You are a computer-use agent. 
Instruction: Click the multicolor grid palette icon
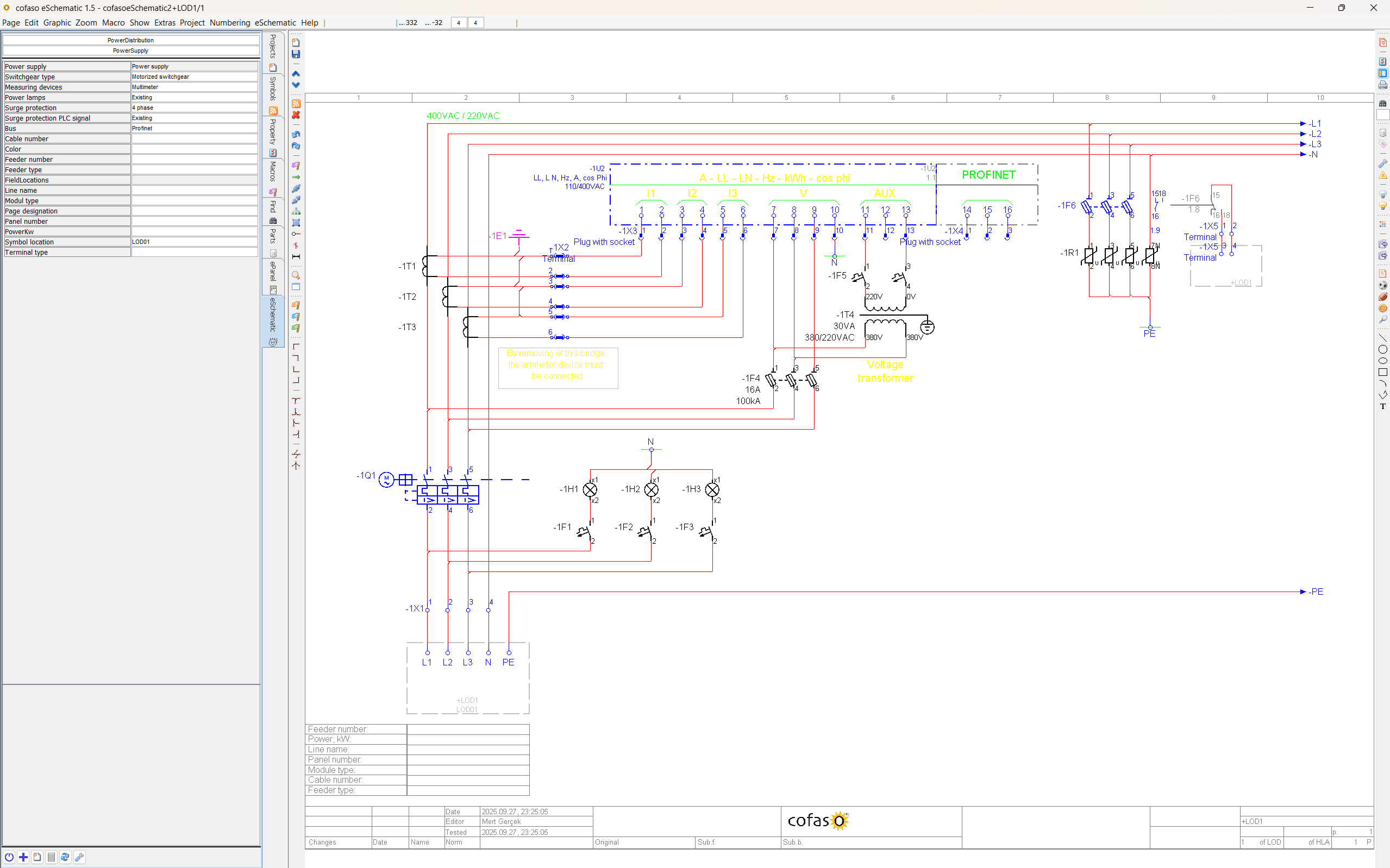1382,224
